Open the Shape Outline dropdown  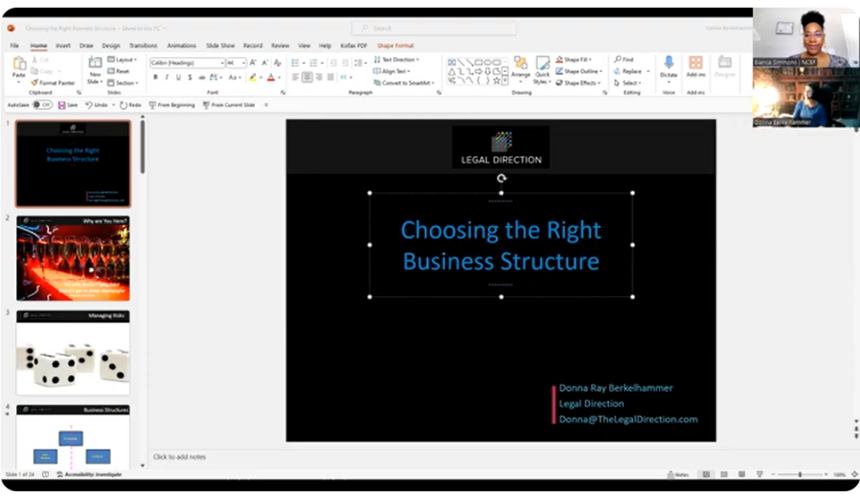579,71
